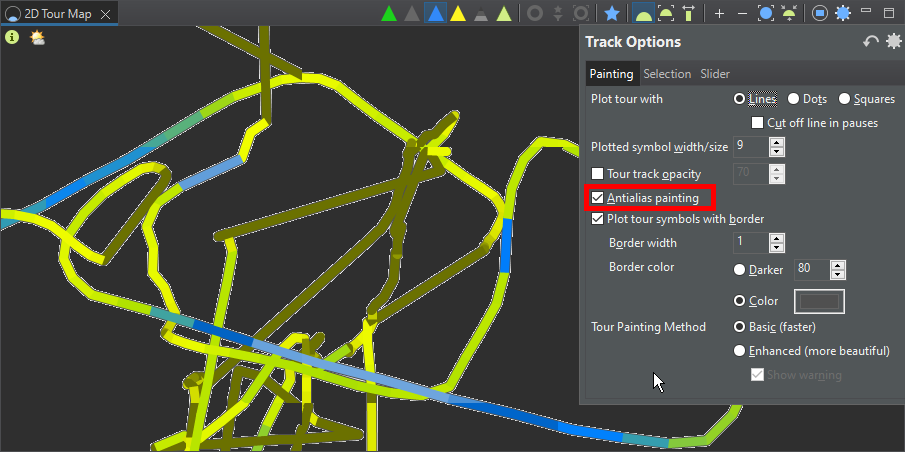Screen dimensions: 905x452
Task: Select the dark gray triangle graph icon
Action: tap(412, 13)
